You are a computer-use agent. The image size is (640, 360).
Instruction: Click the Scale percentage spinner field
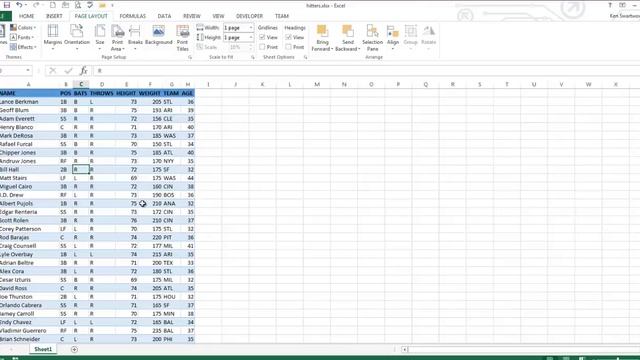tap(238, 47)
